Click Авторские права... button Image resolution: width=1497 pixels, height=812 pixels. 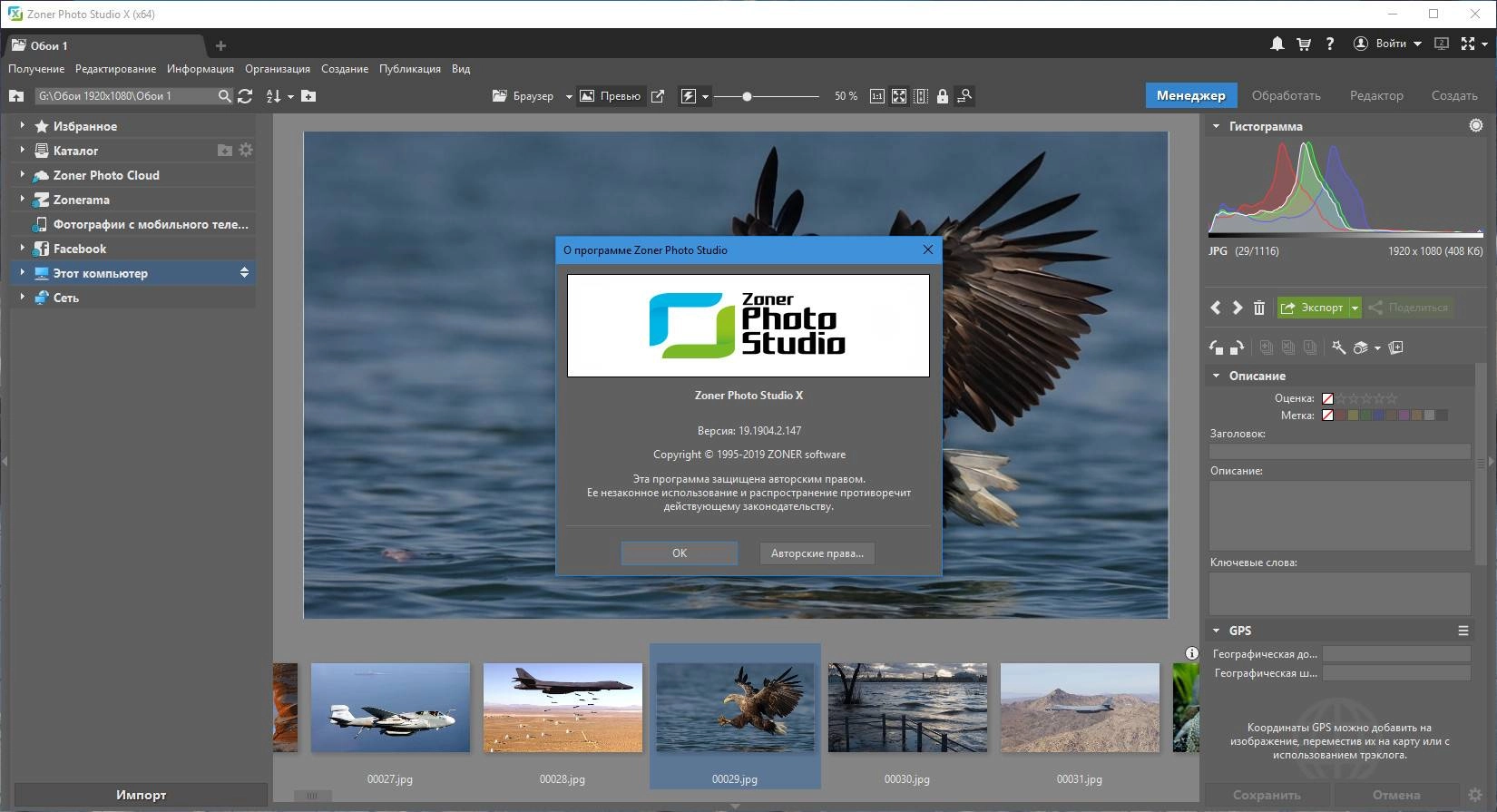coord(817,553)
